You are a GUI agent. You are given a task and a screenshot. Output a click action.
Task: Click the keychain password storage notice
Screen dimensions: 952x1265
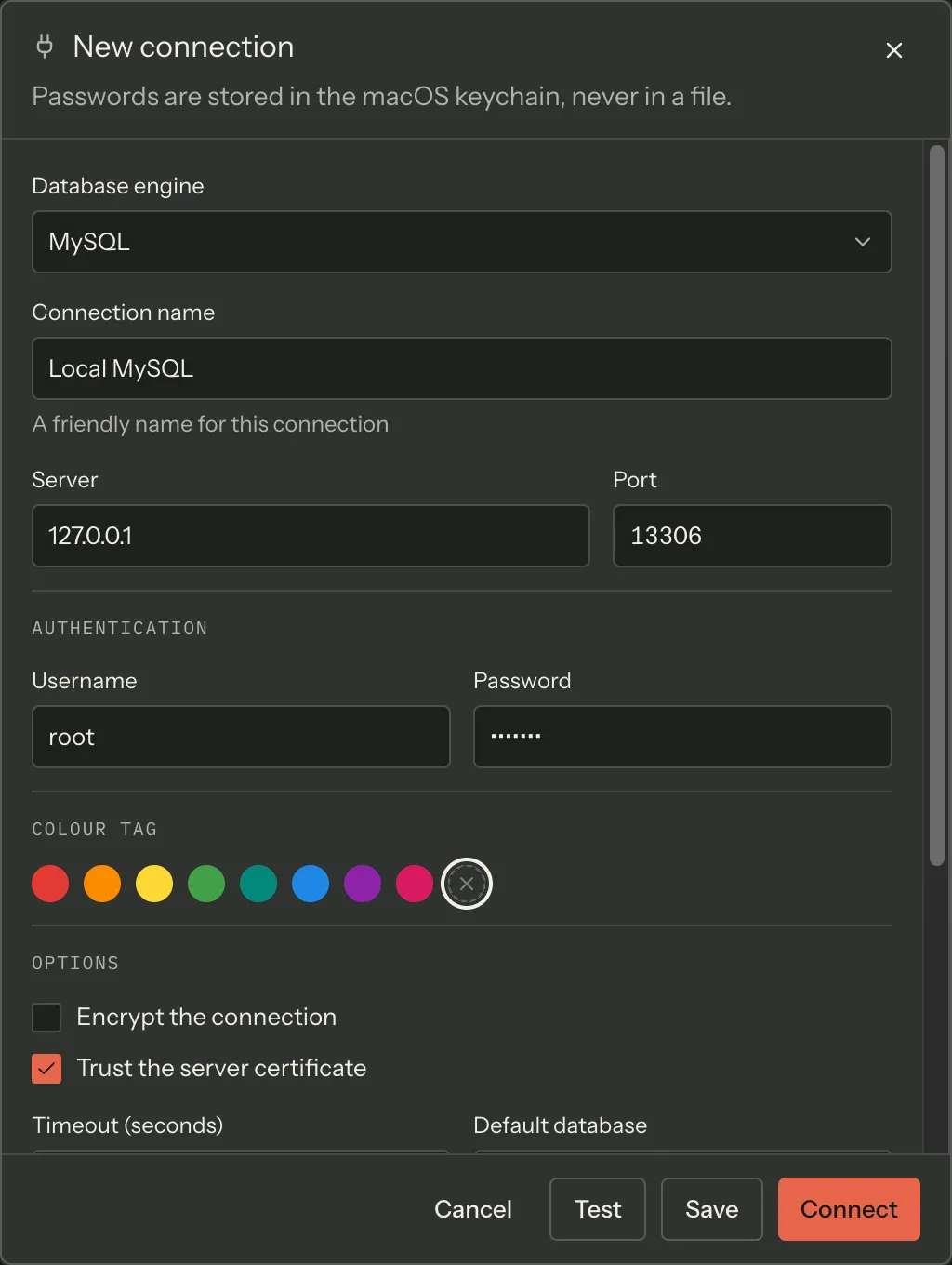pyautogui.click(x=381, y=97)
